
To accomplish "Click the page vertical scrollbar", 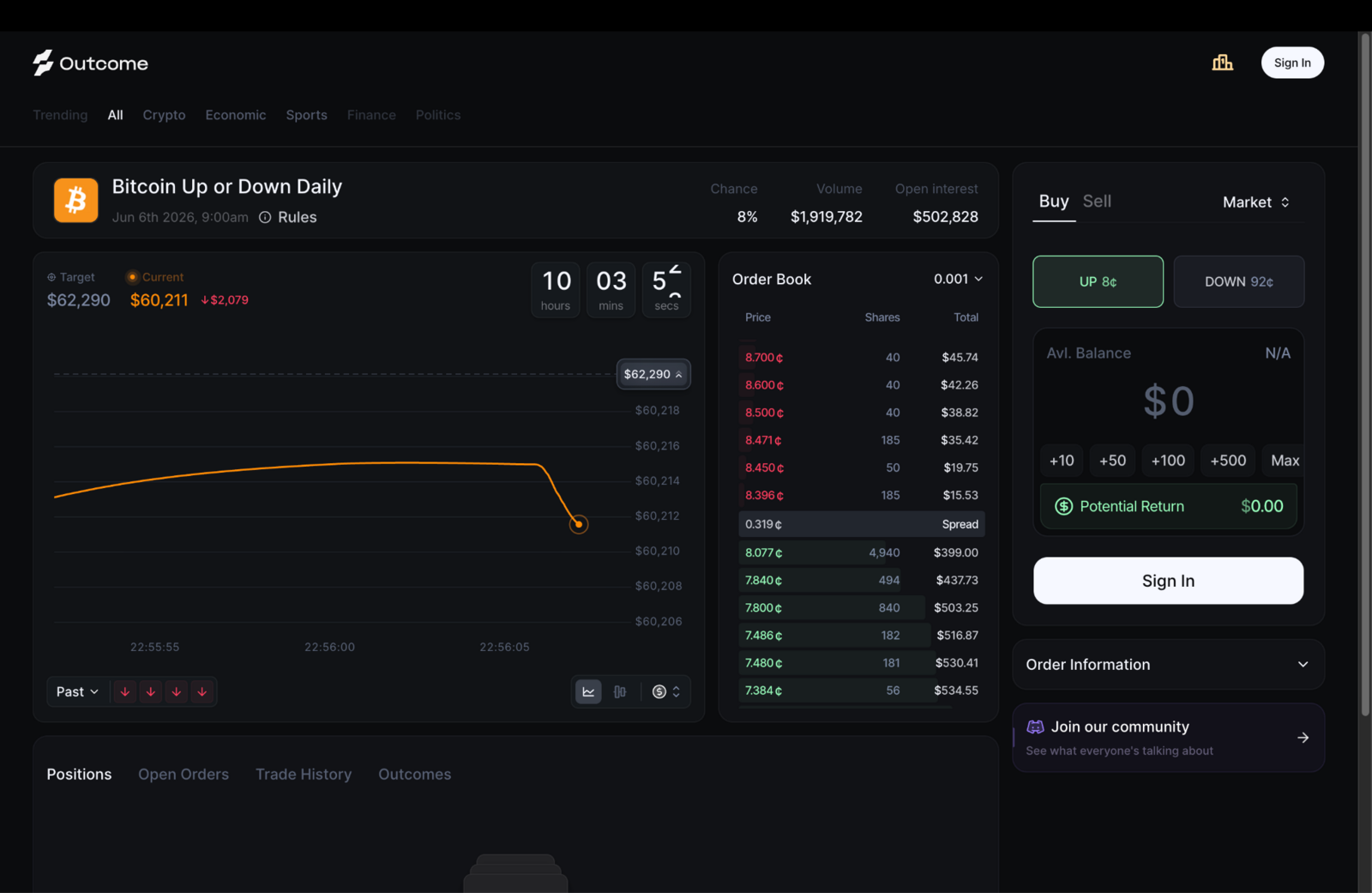I will (x=1365, y=375).
